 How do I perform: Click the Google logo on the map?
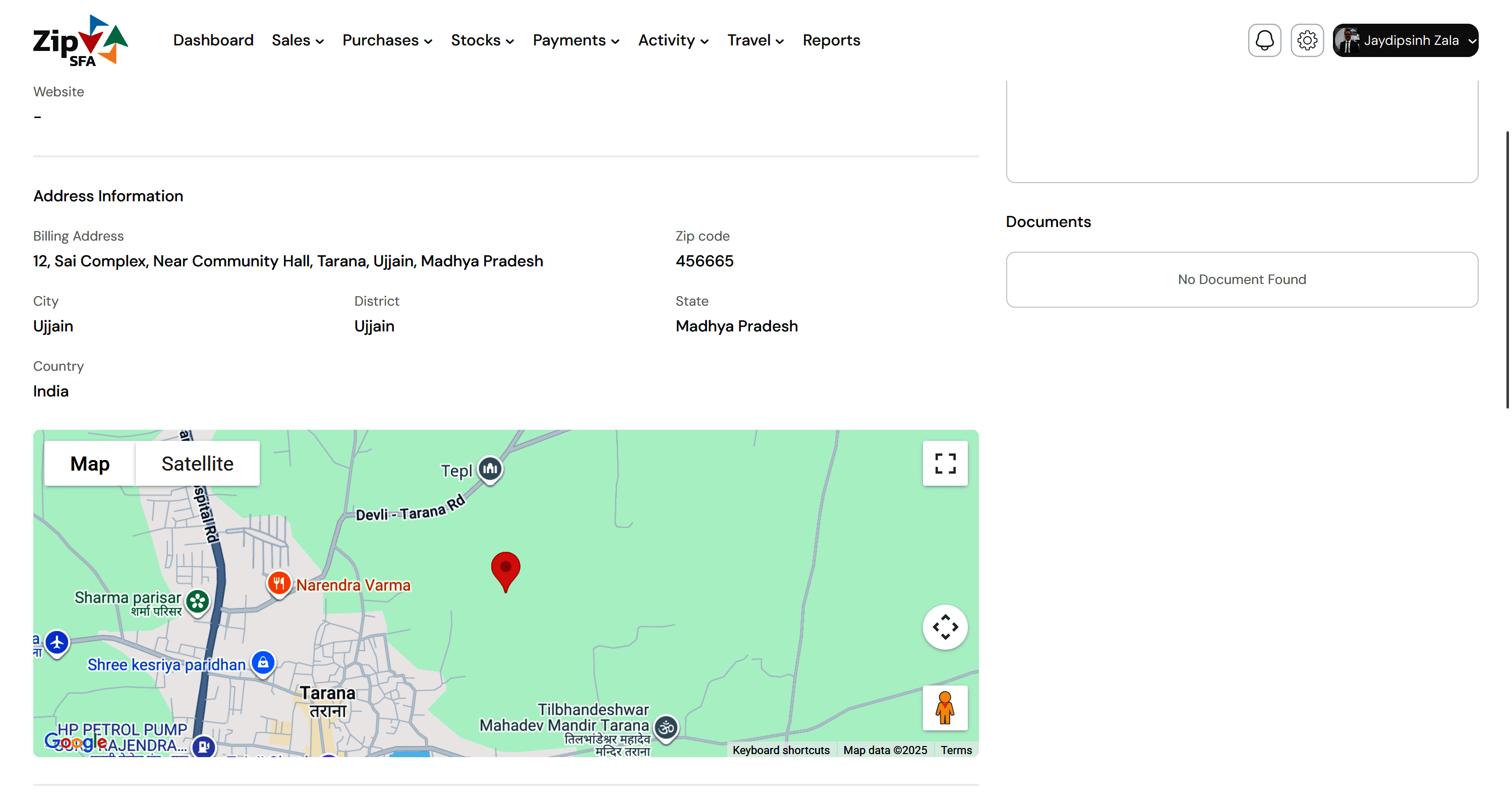point(75,741)
